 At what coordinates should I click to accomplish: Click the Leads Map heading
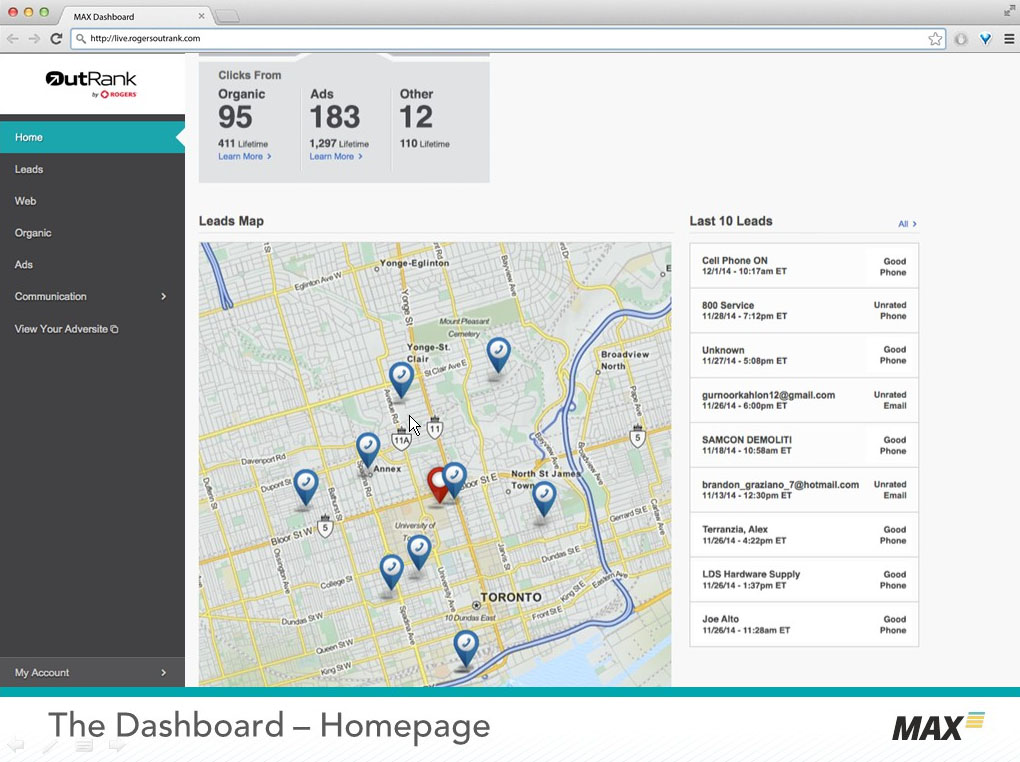coord(231,221)
